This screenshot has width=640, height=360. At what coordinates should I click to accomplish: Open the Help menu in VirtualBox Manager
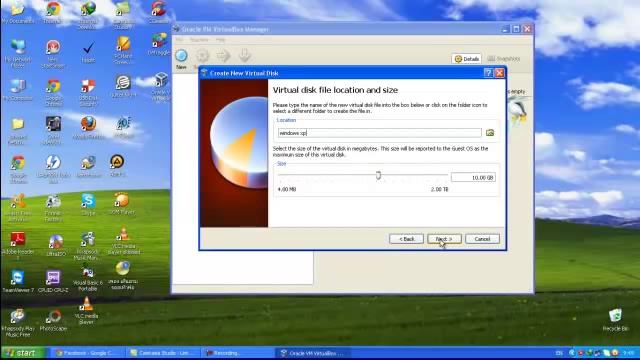(220, 40)
